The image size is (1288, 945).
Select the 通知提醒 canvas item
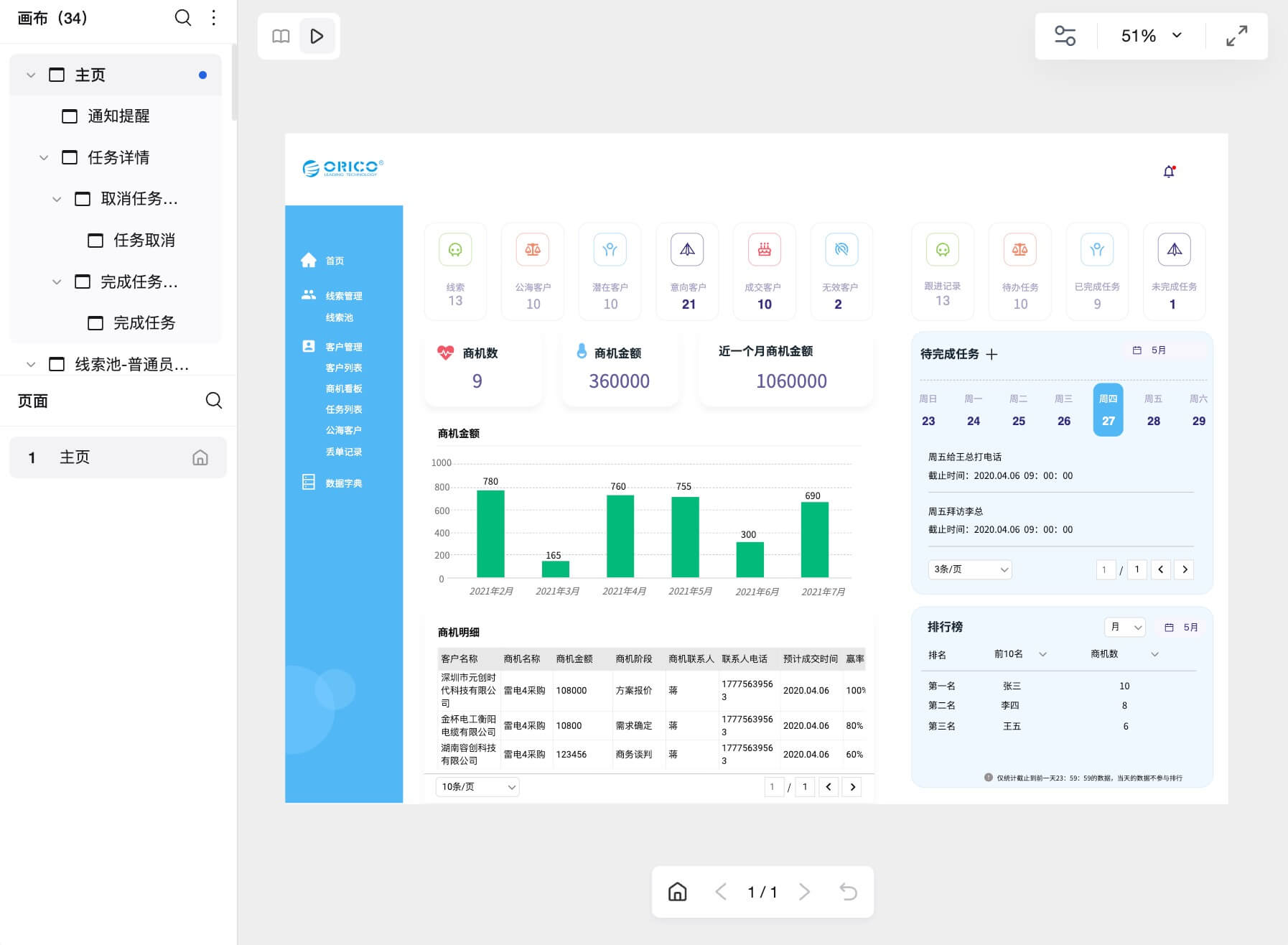[x=118, y=116]
